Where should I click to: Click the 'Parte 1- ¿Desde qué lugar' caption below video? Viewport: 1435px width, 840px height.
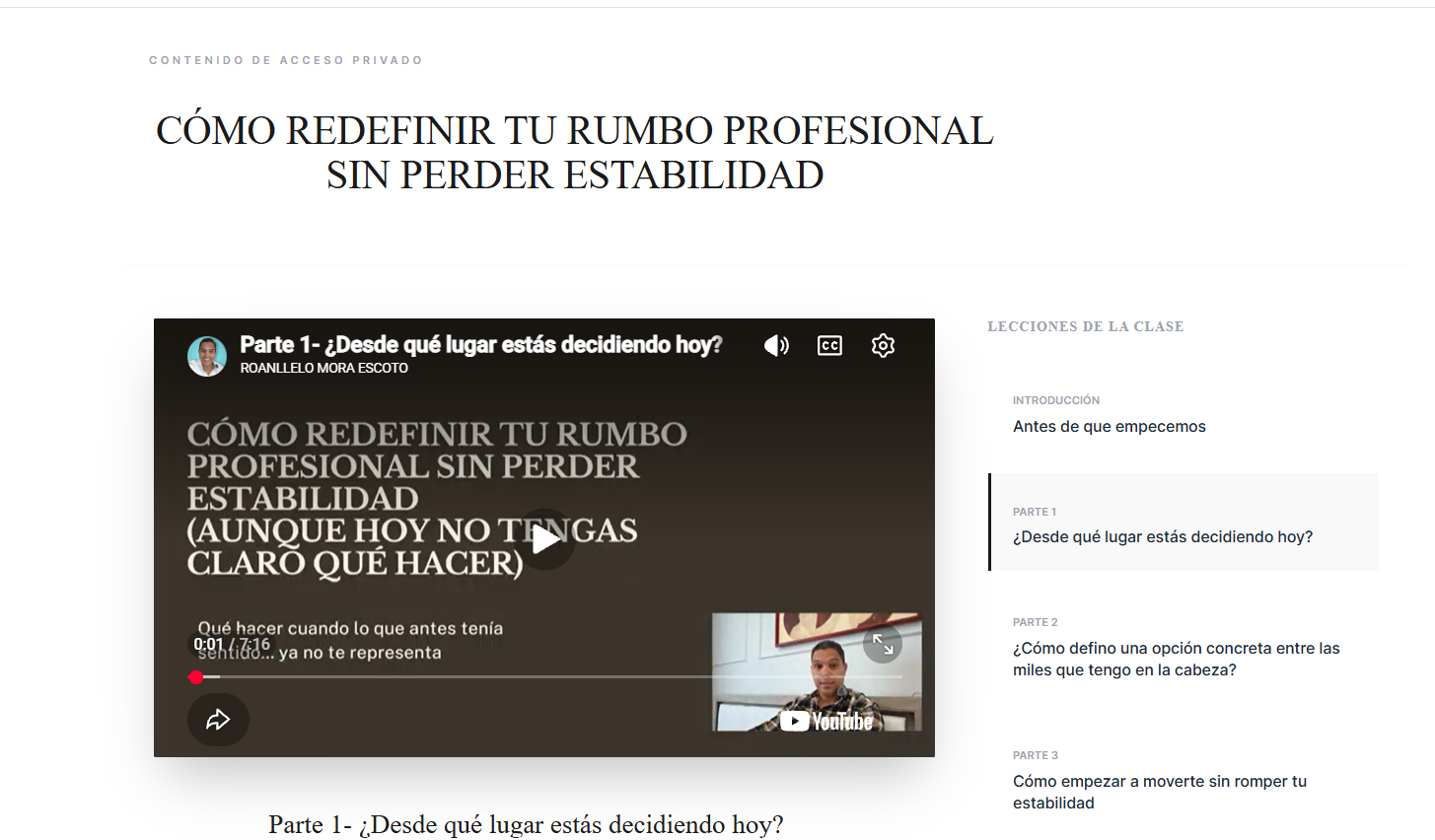526,824
